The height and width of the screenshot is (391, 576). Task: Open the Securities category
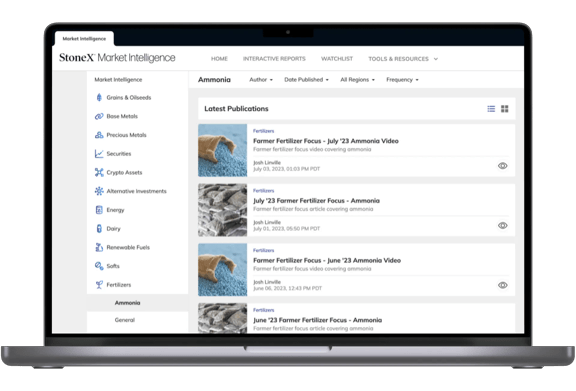coord(119,154)
